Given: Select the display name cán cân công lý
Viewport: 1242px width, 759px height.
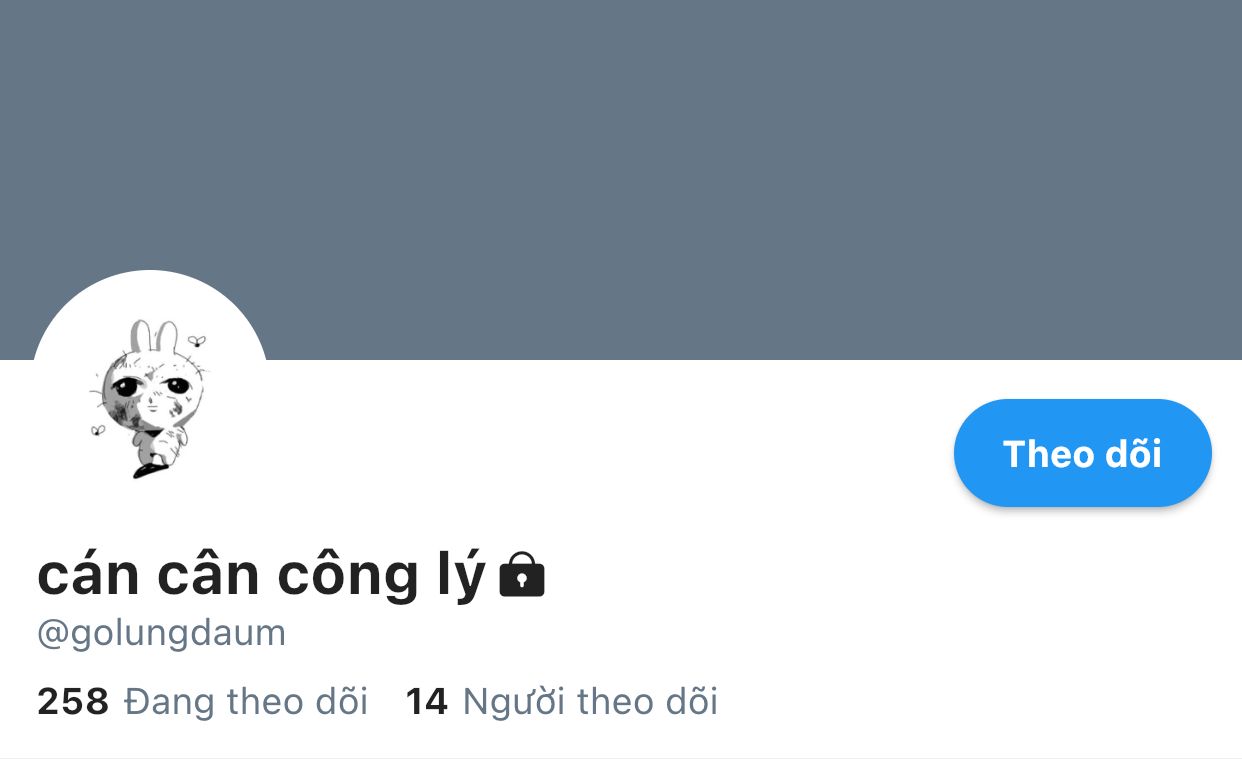Looking at the screenshot, I should click(261, 575).
